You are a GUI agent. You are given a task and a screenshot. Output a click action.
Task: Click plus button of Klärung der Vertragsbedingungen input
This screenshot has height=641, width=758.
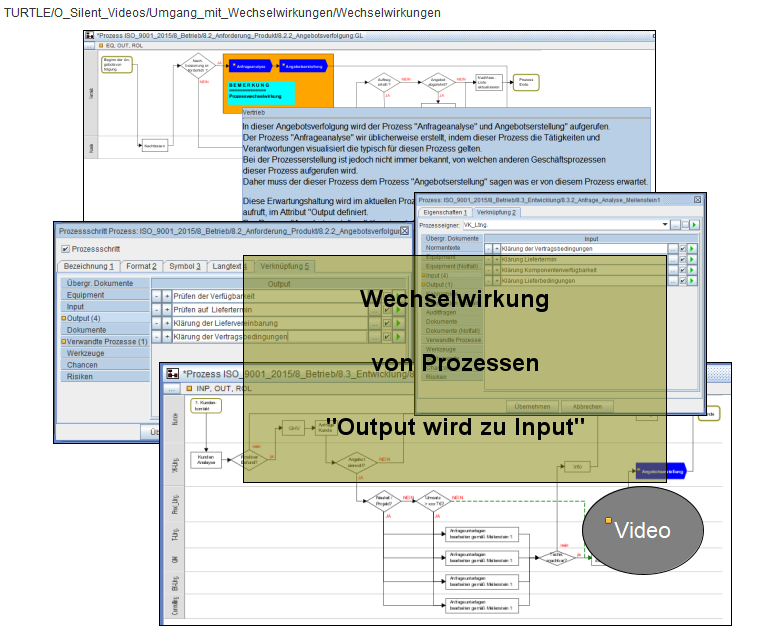point(496,248)
